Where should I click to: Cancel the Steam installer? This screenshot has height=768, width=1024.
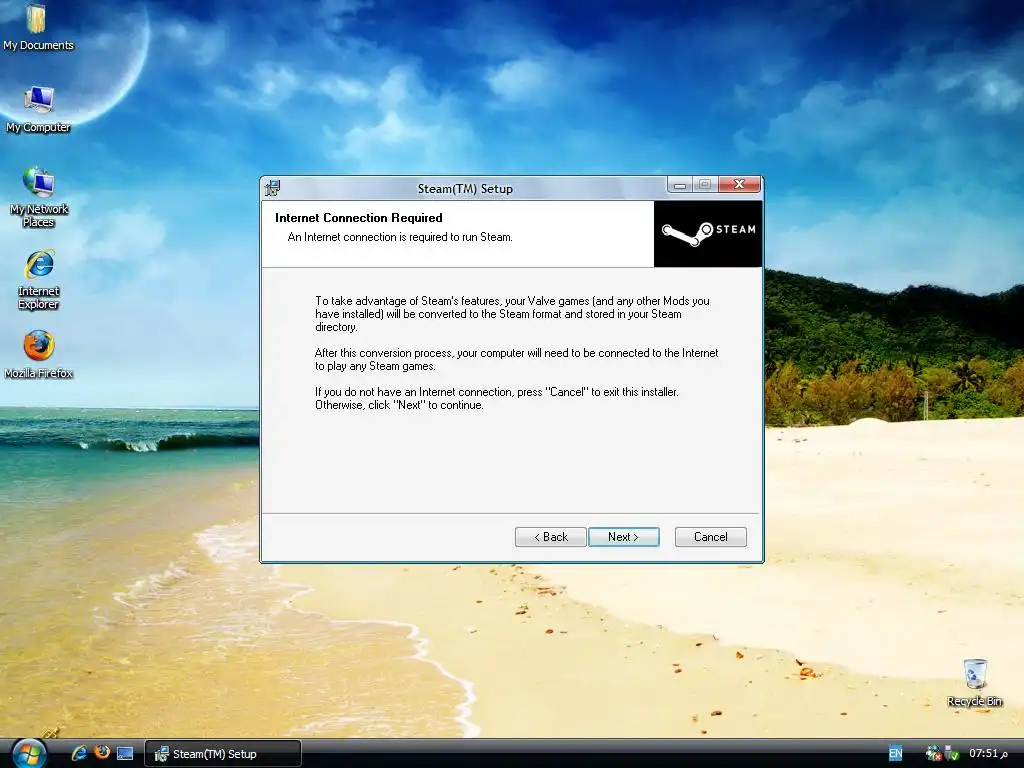[711, 537]
